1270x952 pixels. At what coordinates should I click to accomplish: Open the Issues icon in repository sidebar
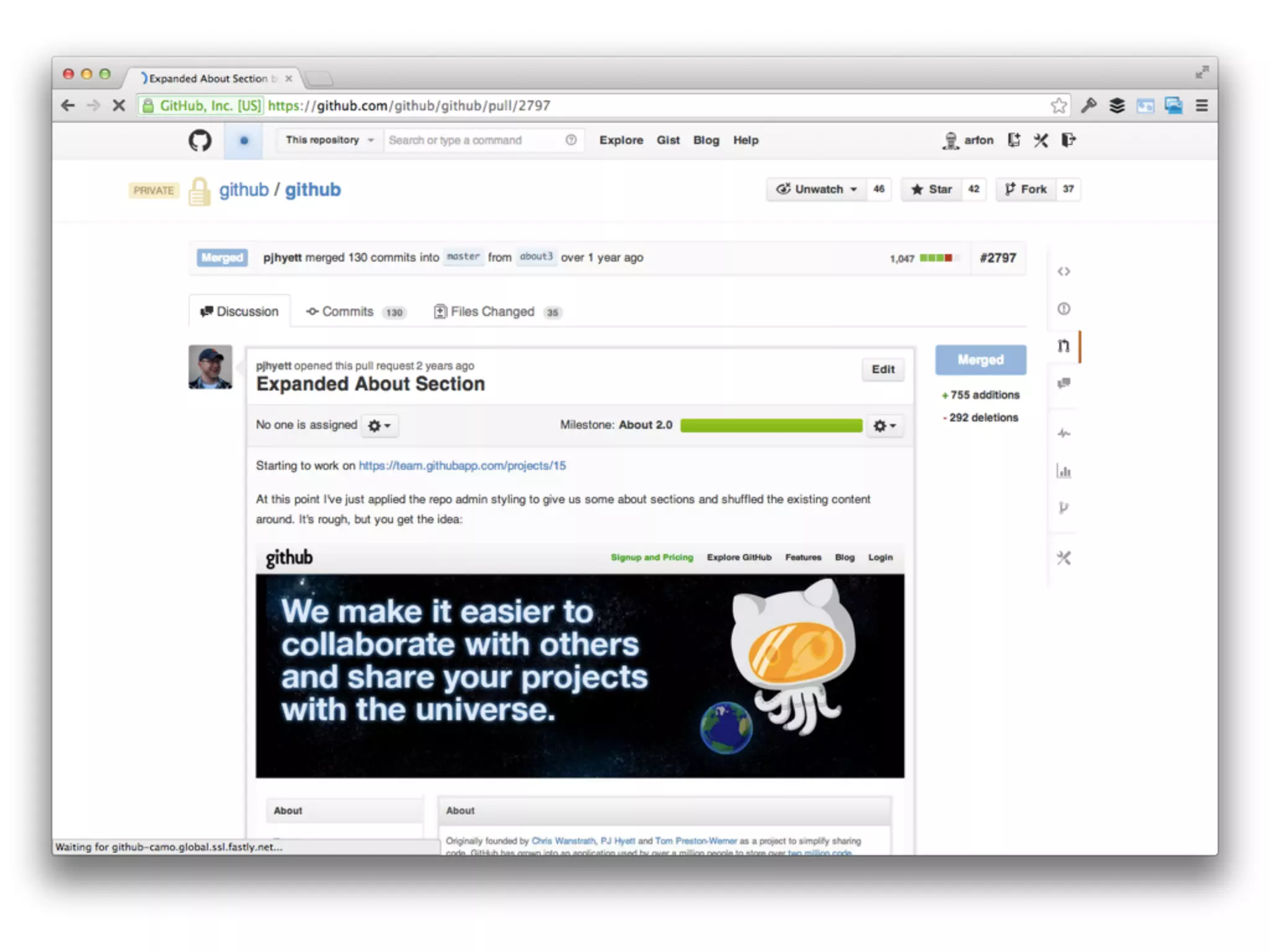tap(1064, 309)
